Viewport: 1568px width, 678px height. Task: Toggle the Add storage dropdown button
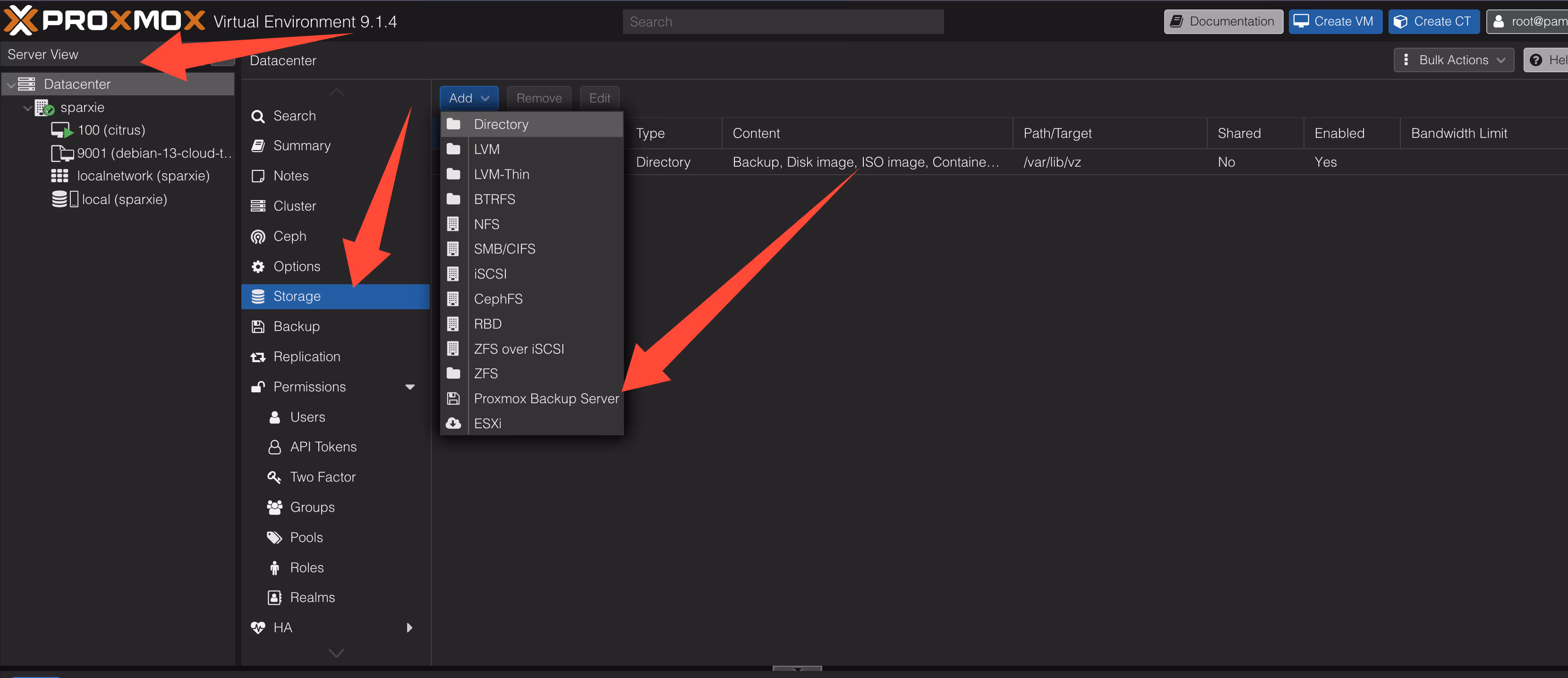(469, 98)
